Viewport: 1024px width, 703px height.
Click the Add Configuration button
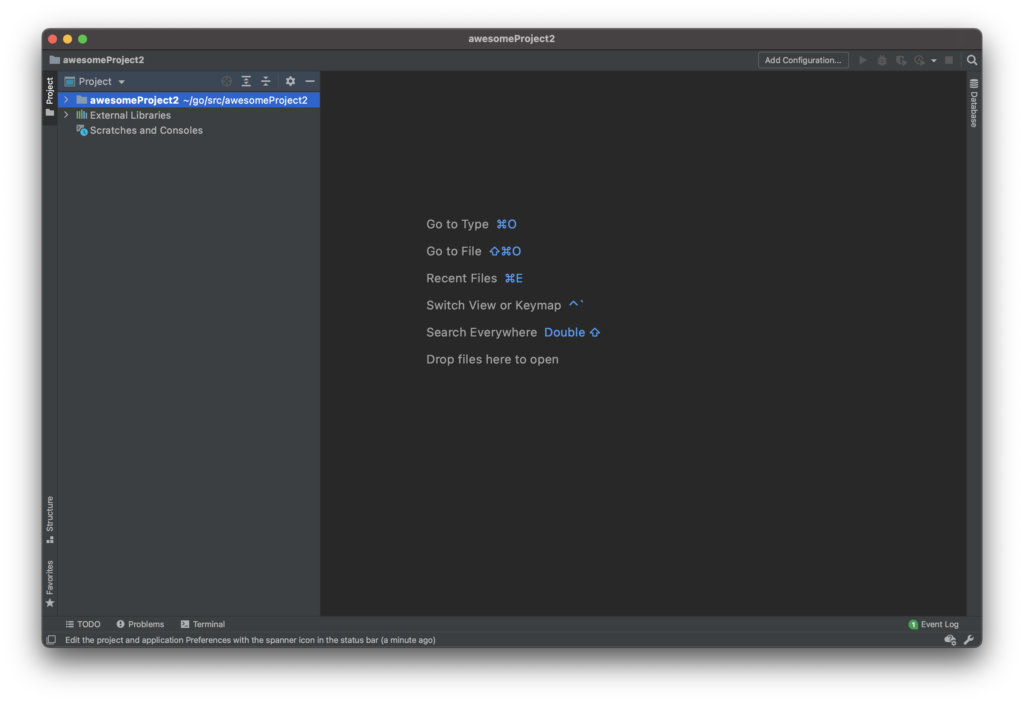(x=803, y=59)
